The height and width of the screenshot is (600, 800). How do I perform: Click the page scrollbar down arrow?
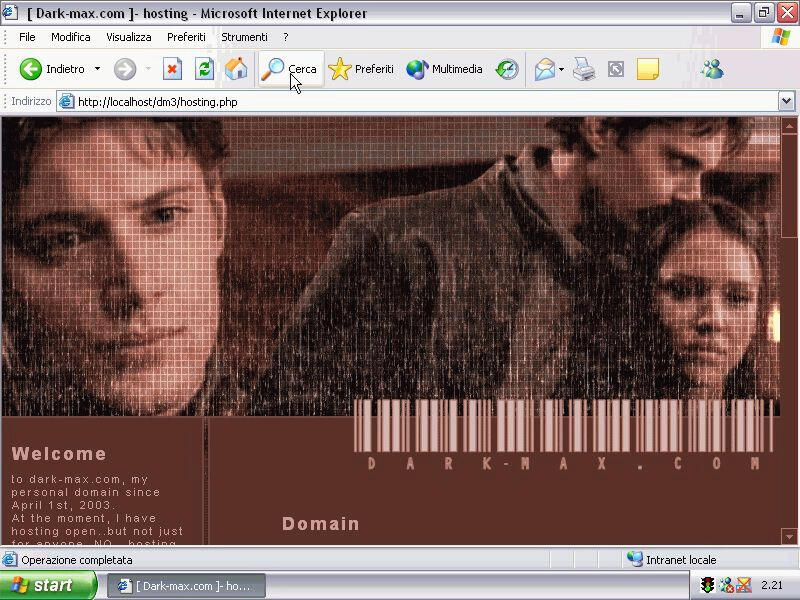[x=789, y=537]
